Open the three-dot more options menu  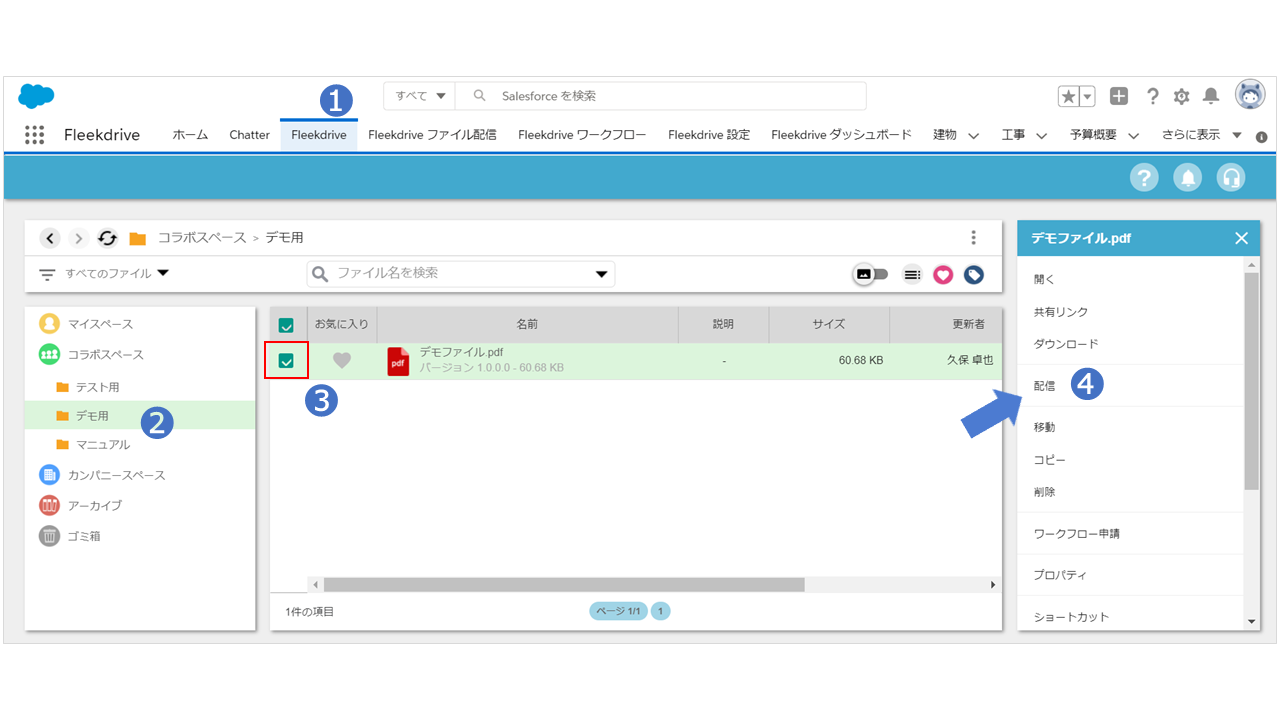tap(974, 238)
